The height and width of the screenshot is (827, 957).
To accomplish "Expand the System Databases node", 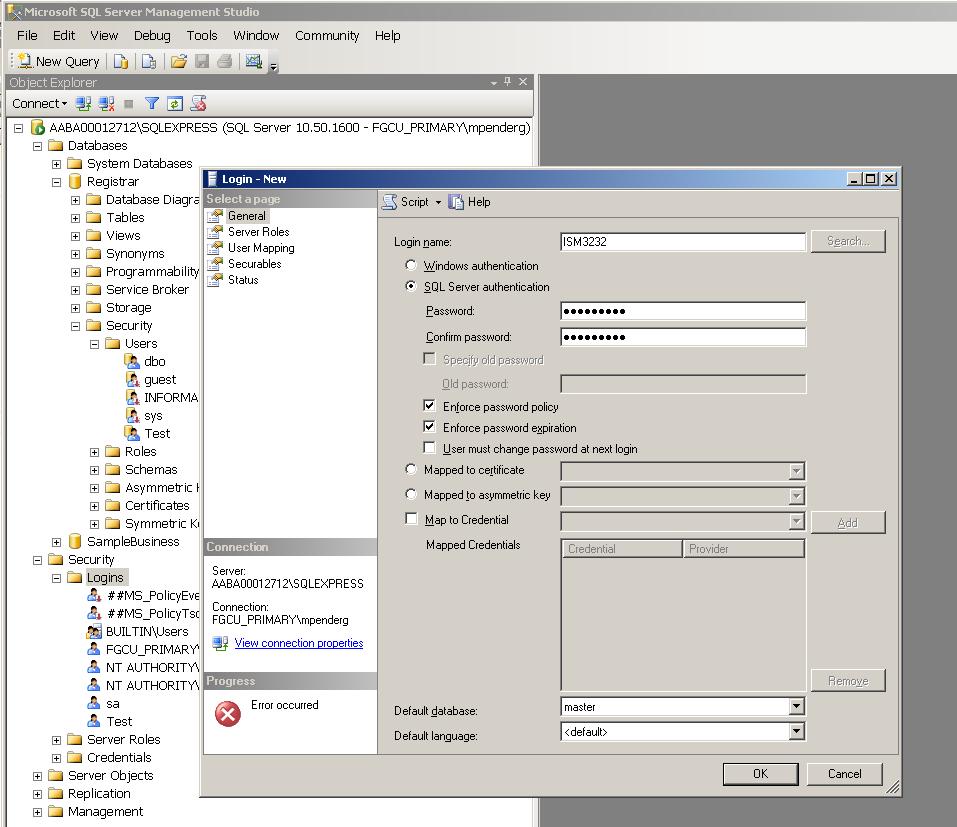I will pyautogui.click(x=57, y=164).
